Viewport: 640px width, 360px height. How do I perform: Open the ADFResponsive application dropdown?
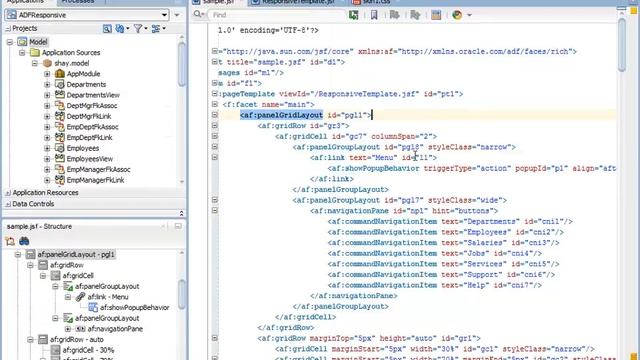[x=164, y=15]
